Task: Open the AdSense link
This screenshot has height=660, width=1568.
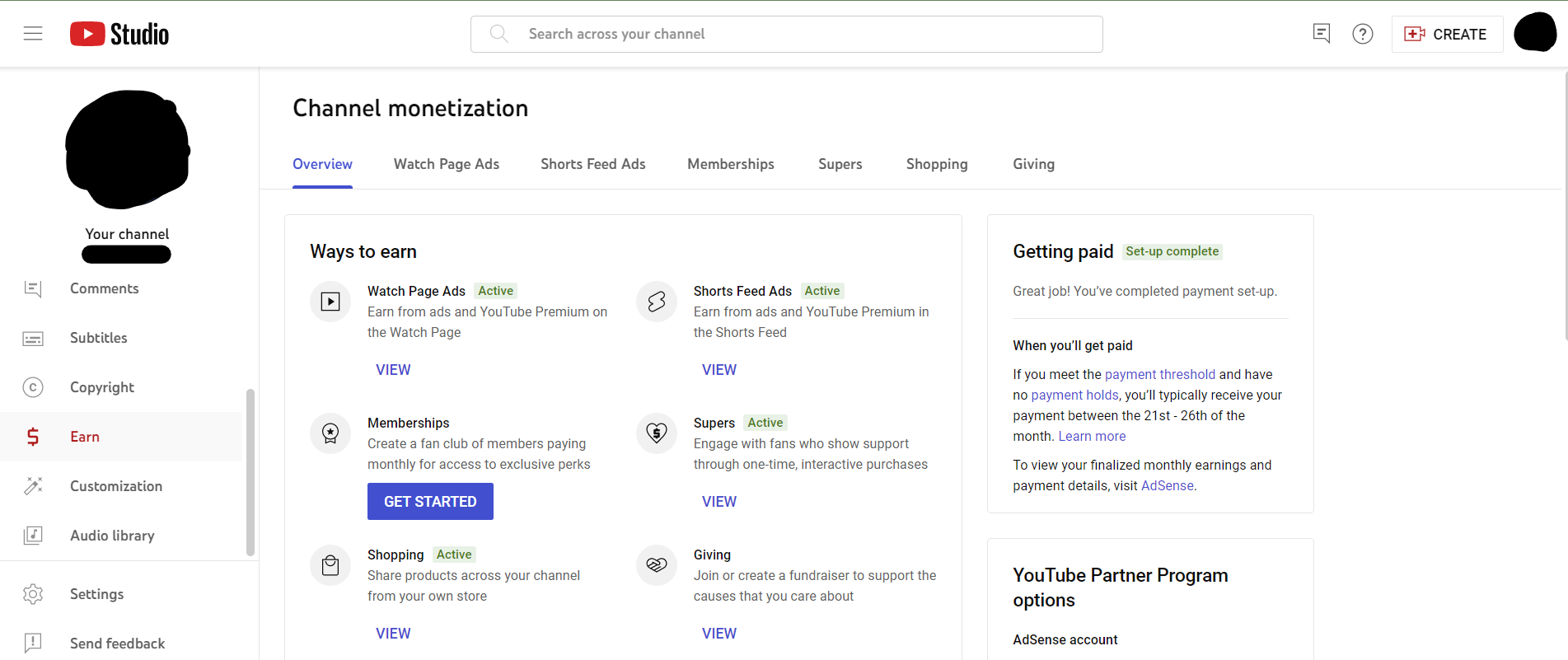Action: pyautogui.click(x=1167, y=485)
